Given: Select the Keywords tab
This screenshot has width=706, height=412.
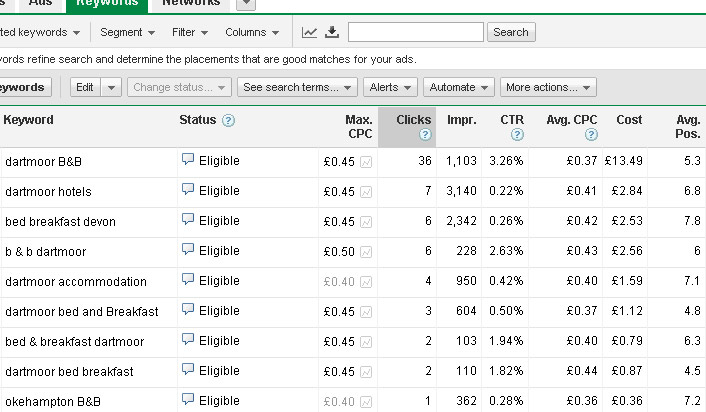Looking at the screenshot, I should [107, 5].
